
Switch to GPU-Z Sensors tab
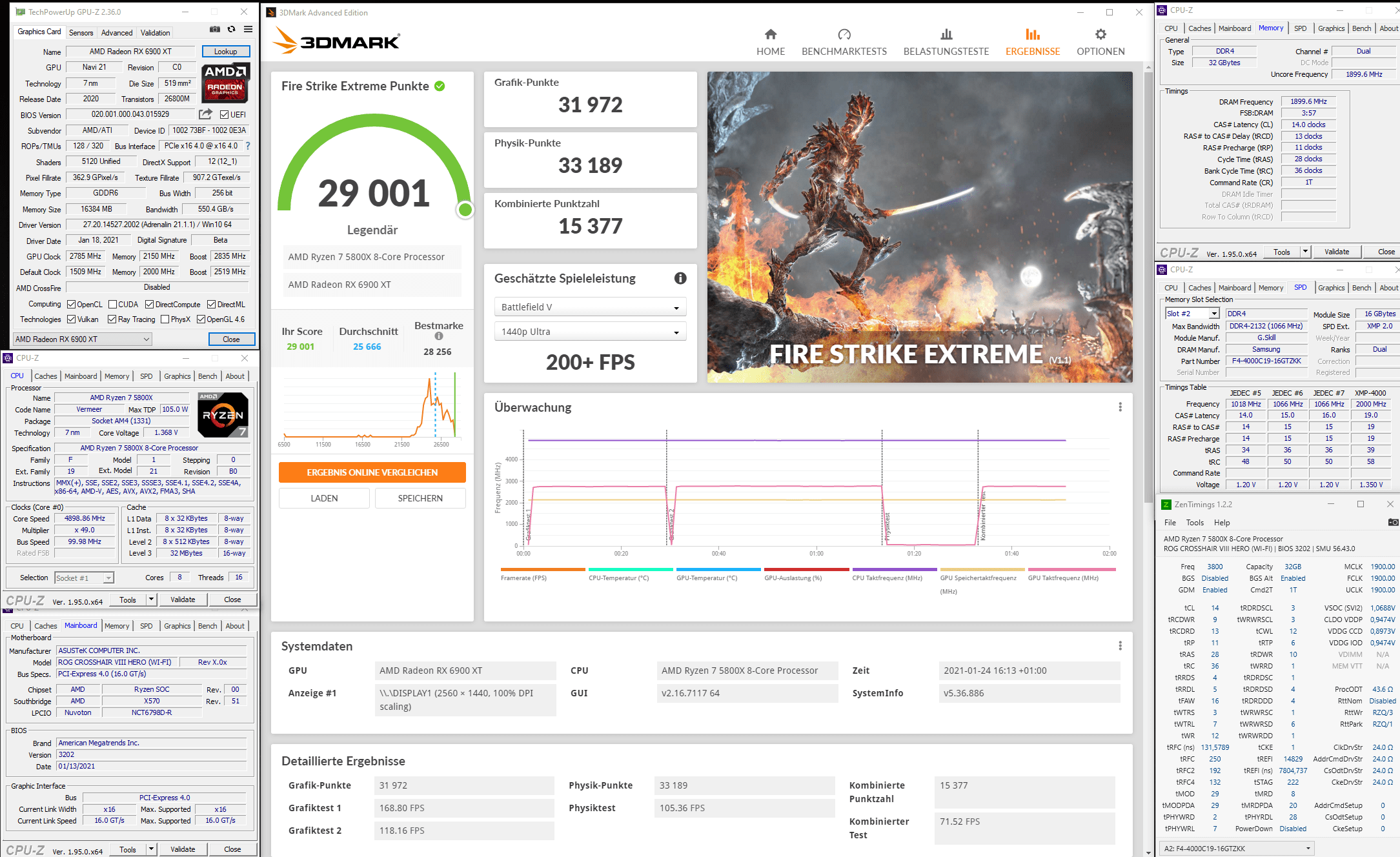pyautogui.click(x=81, y=32)
